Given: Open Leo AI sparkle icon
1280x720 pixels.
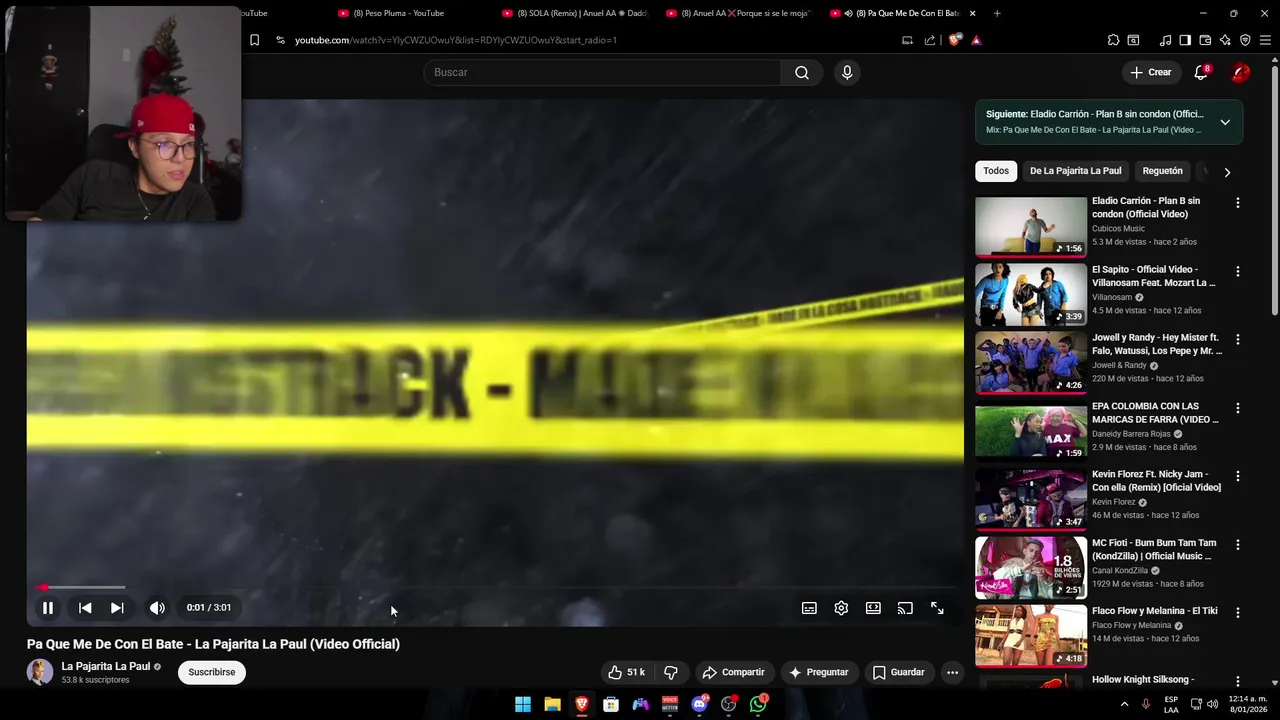Looking at the screenshot, I should click(x=1225, y=40).
